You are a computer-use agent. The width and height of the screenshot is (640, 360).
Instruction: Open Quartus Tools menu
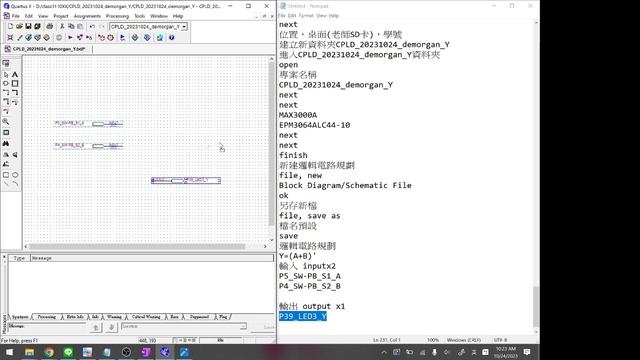(x=140, y=16)
